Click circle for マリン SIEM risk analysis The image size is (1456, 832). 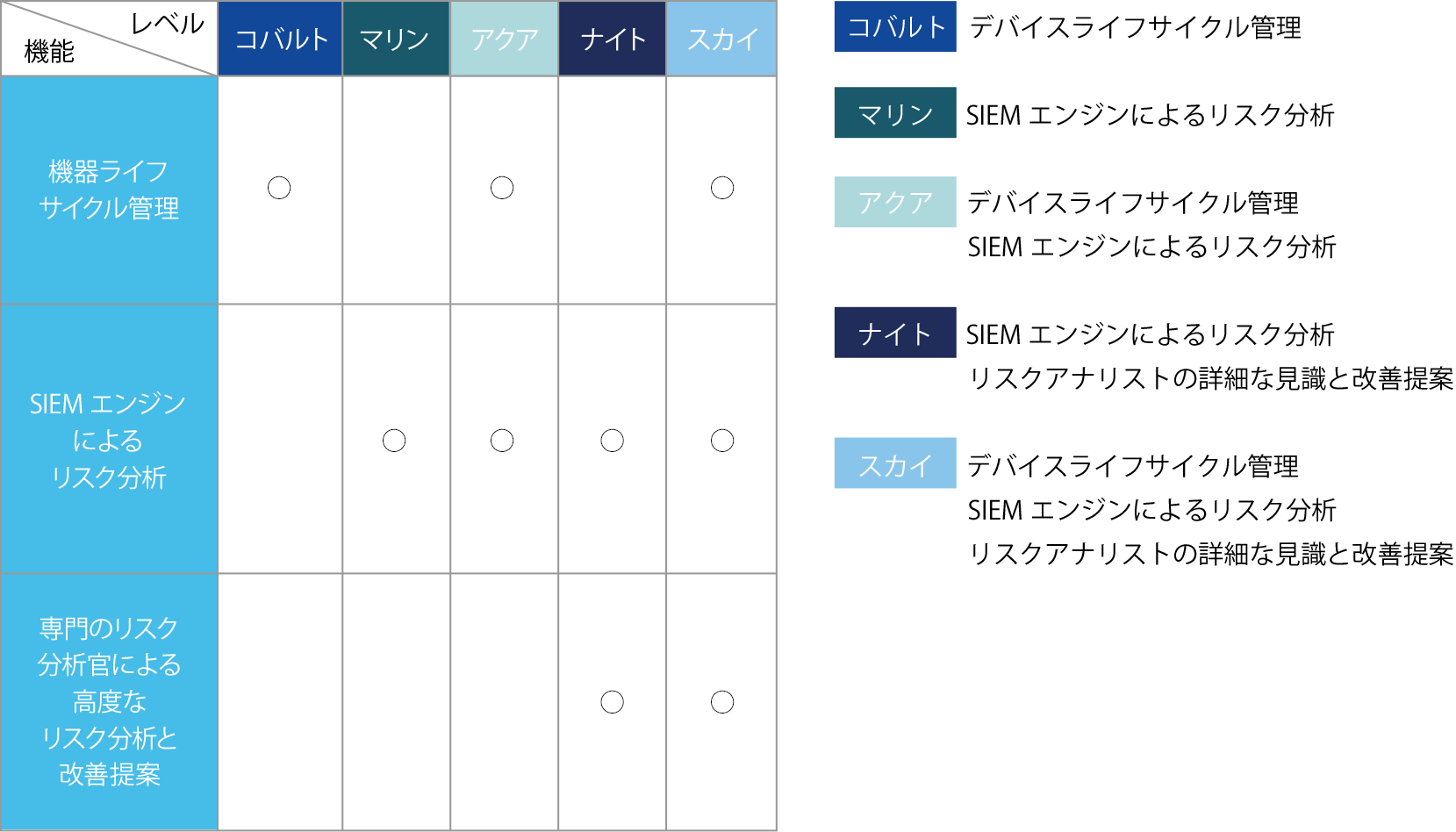(x=394, y=441)
